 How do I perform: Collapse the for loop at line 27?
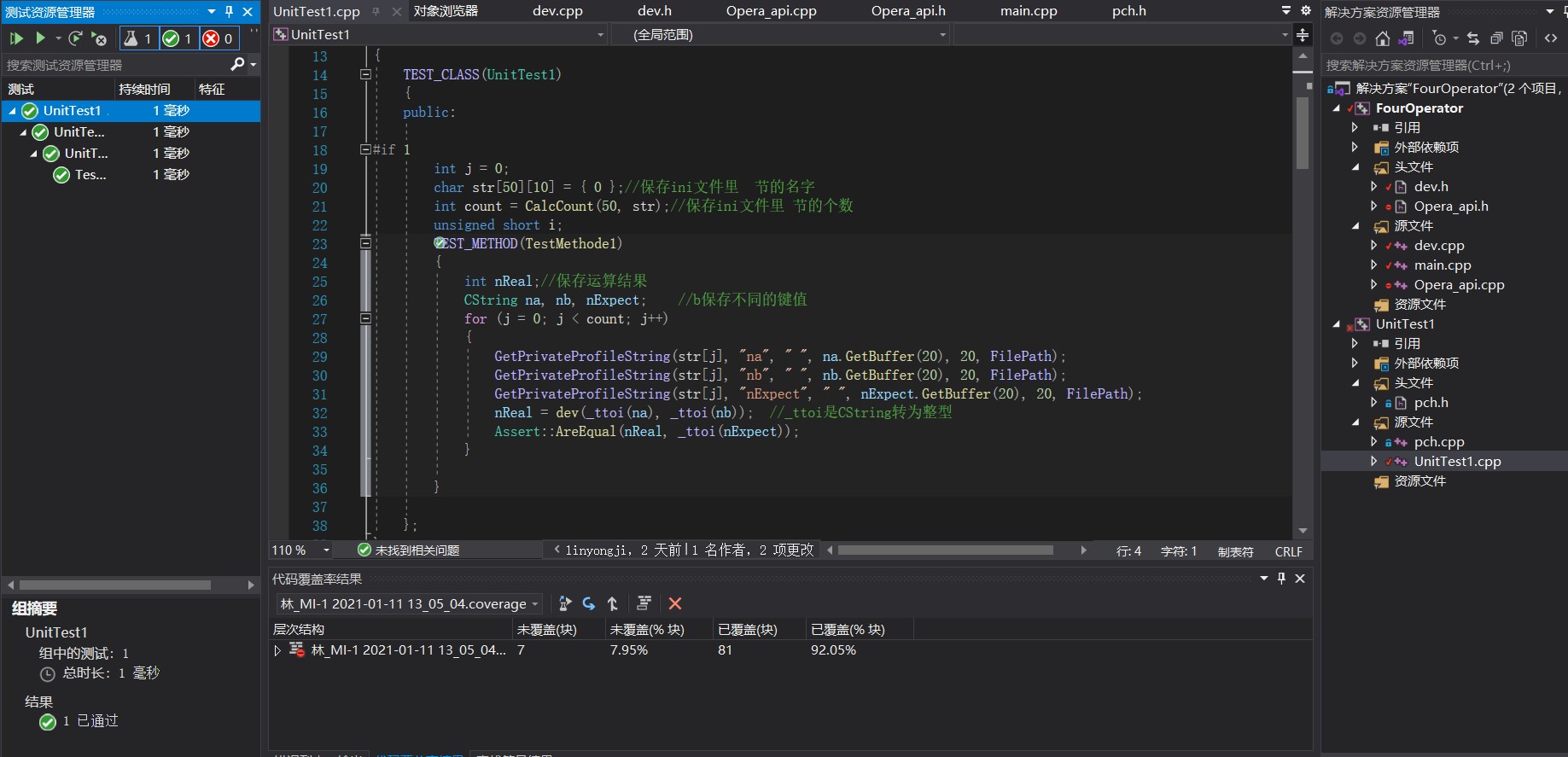365,318
